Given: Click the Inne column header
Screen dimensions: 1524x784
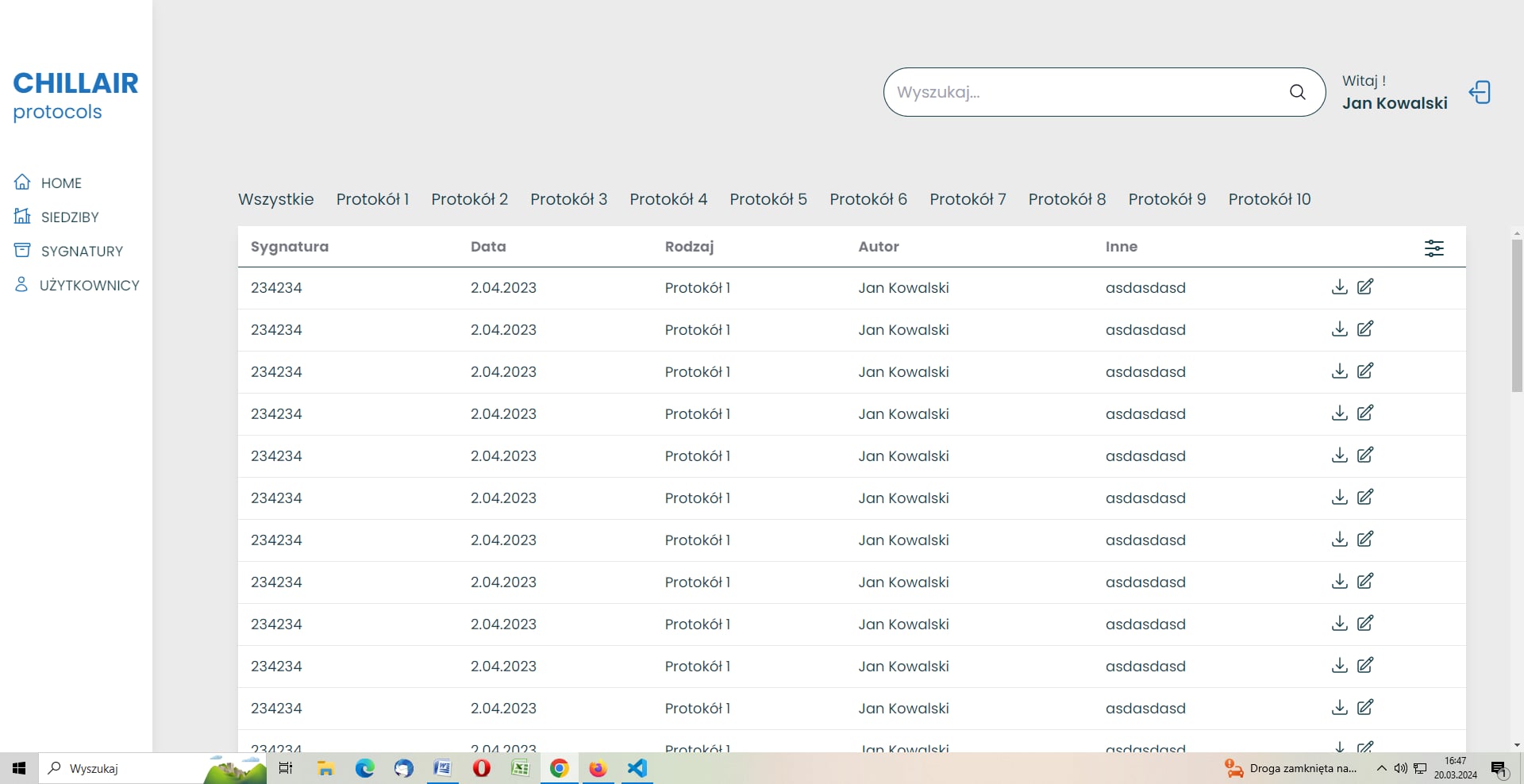Looking at the screenshot, I should click(1122, 247).
